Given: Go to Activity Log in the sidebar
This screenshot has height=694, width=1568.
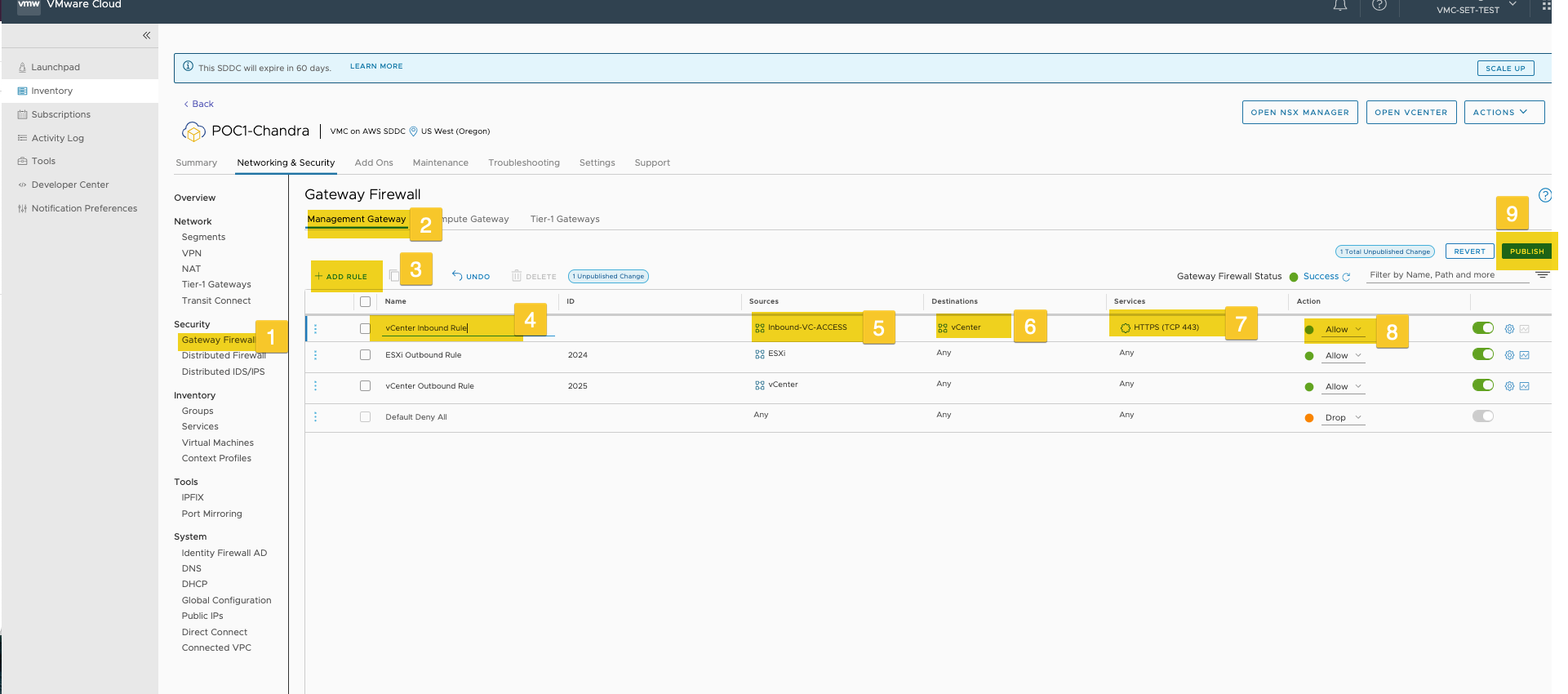Looking at the screenshot, I should pos(57,139).
